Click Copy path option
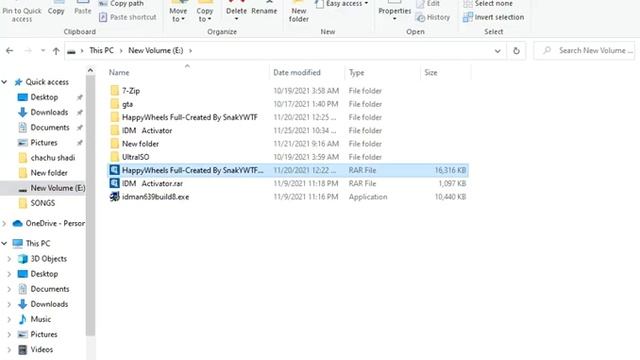 click(x=122, y=4)
